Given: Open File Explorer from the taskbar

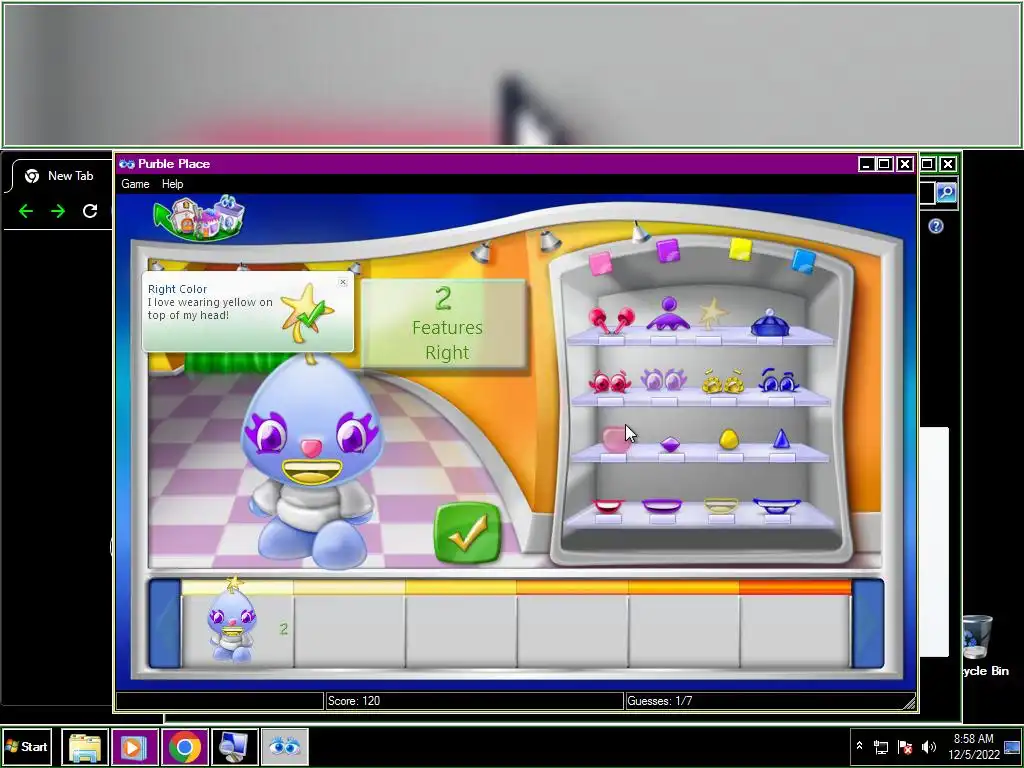Looking at the screenshot, I should [85, 747].
